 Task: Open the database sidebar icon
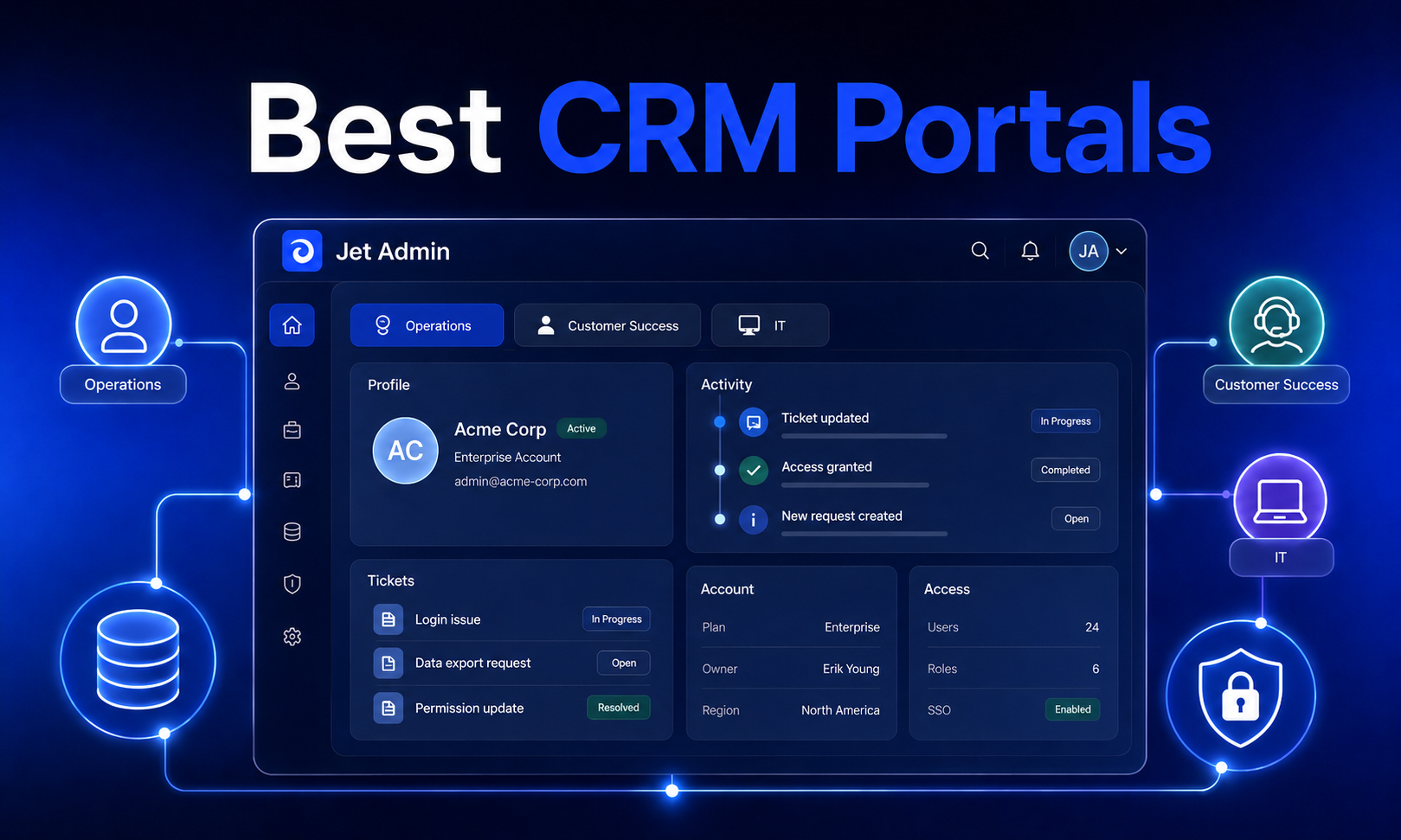coord(292,532)
